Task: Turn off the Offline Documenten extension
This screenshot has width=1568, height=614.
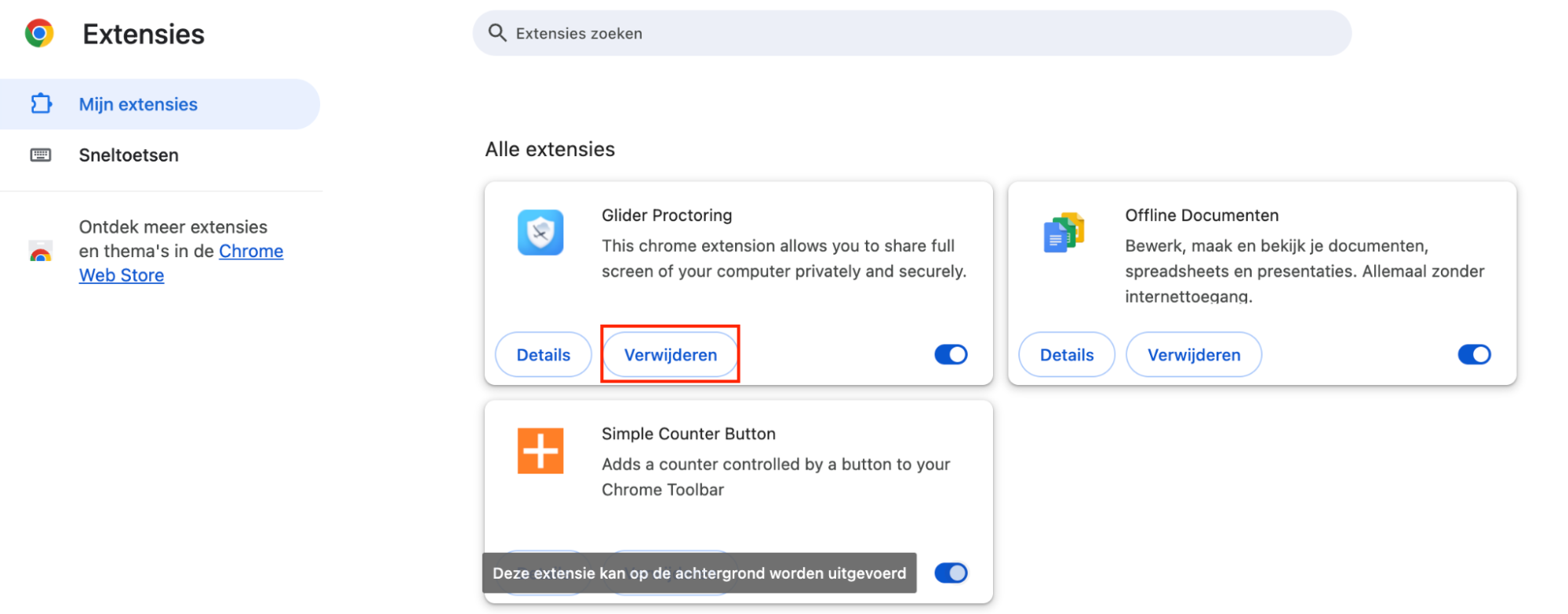Action: 1473,354
